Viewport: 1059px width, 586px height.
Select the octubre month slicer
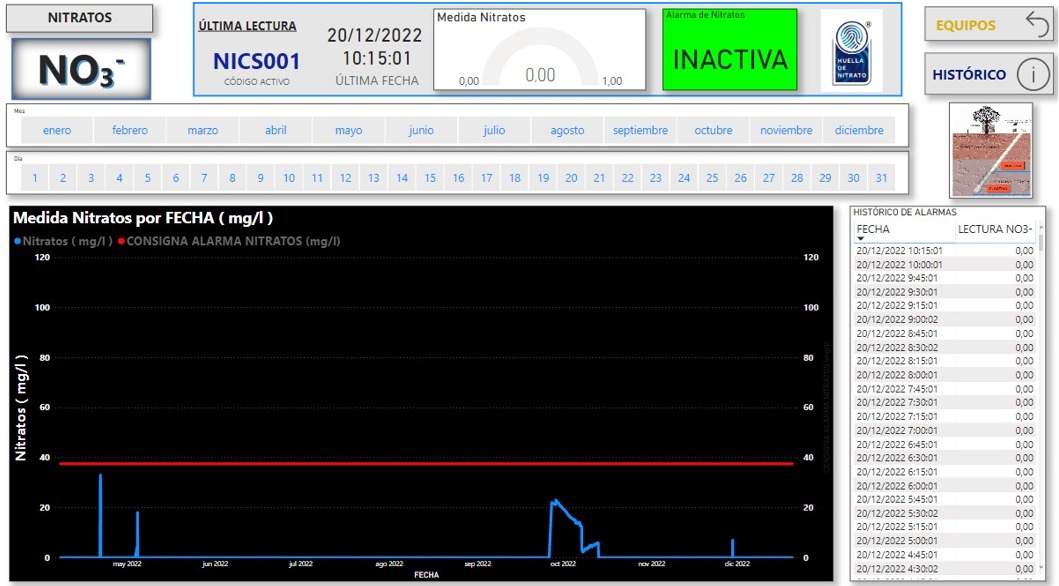pyautogui.click(x=713, y=130)
